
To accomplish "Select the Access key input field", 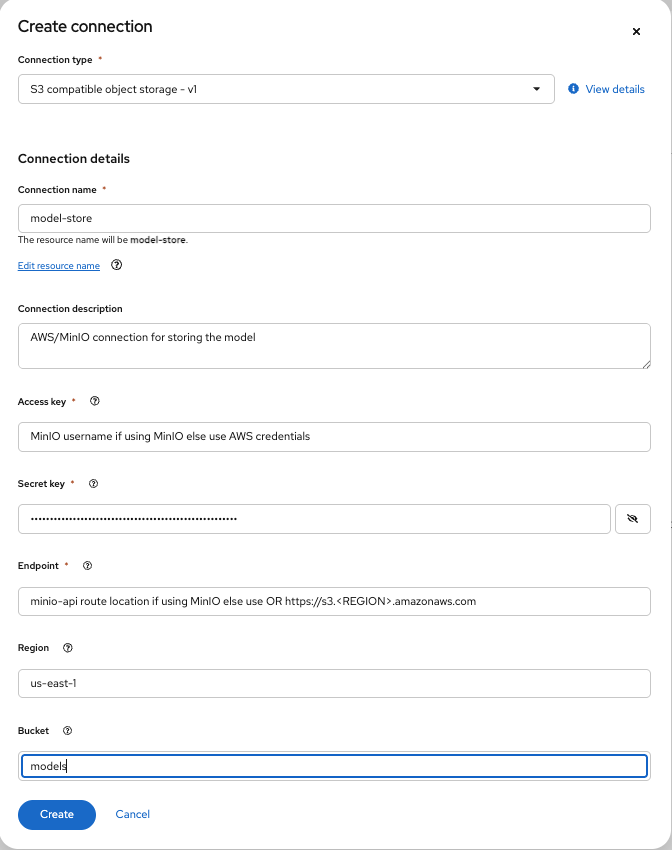I will click(334, 437).
